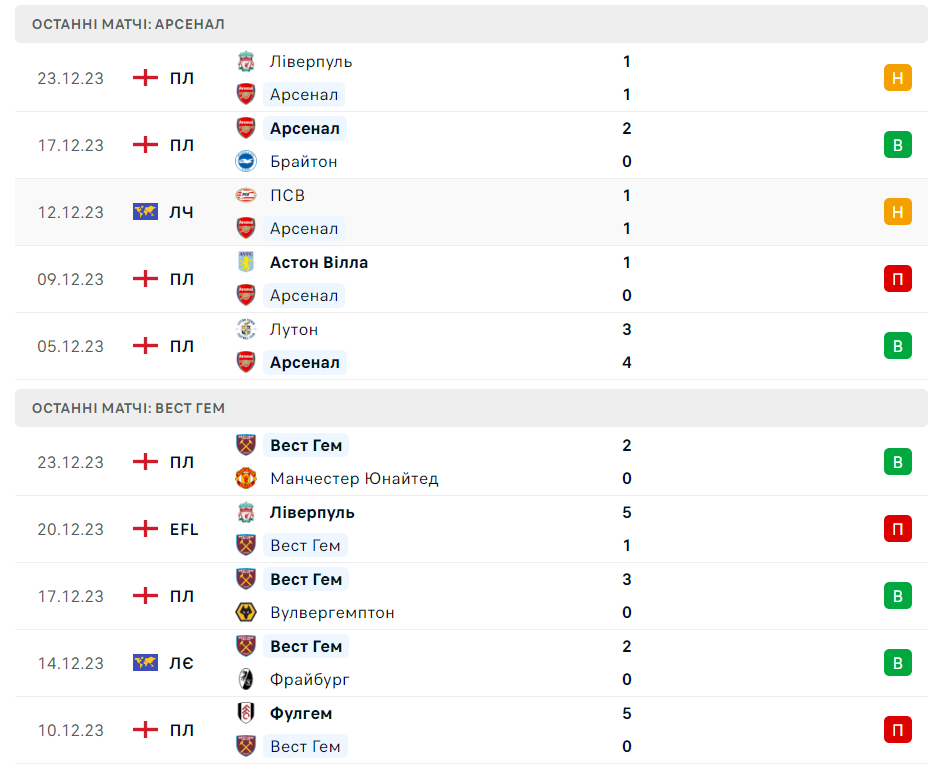944x764 pixels.
Task: Open the Вулвергемптон team link
Action: point(332,612)
